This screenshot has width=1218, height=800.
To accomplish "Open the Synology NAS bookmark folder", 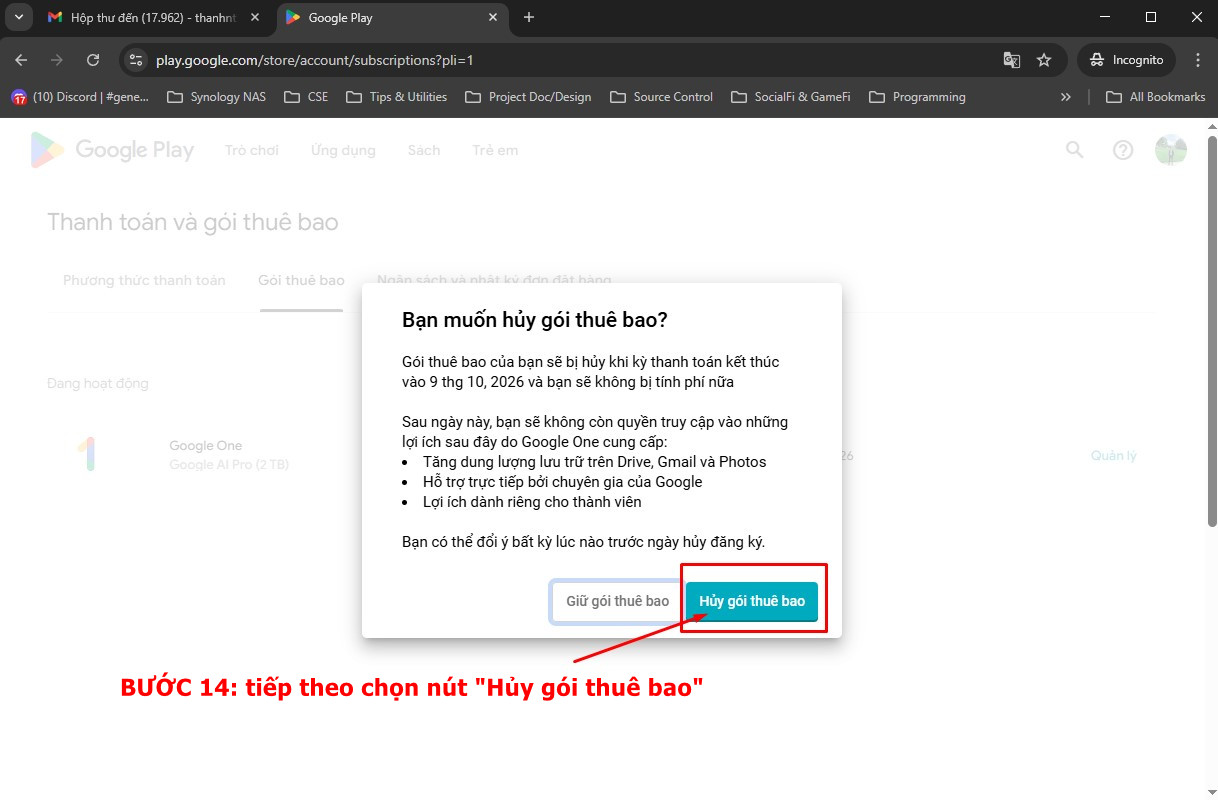I will (x=217, y=97).
